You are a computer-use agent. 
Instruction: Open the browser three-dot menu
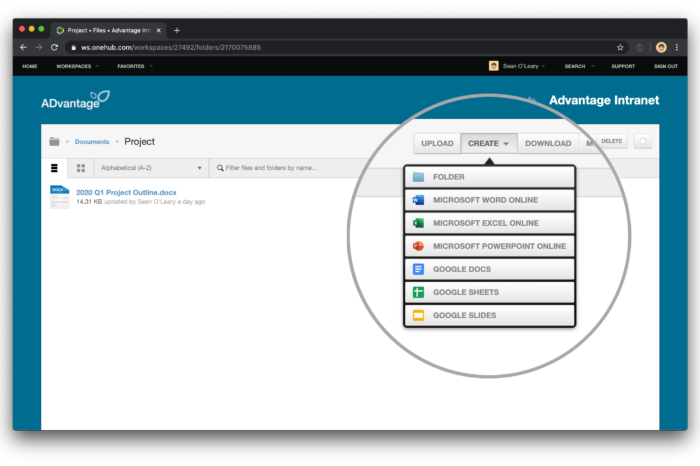click(677, 47)
